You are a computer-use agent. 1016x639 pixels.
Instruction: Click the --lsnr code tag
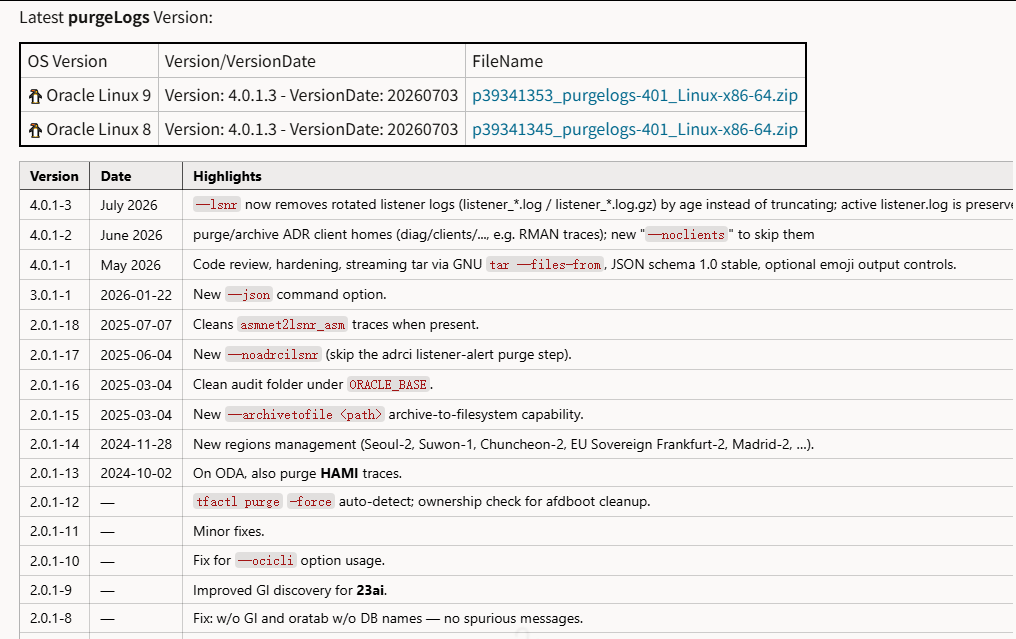point(217,204)
